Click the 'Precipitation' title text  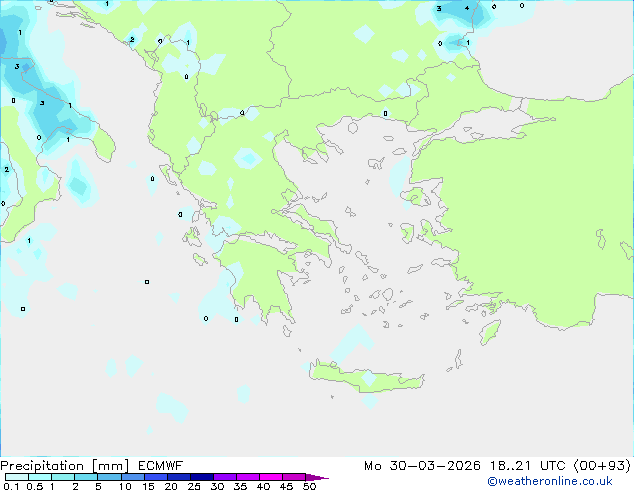[x=42, y=466]
